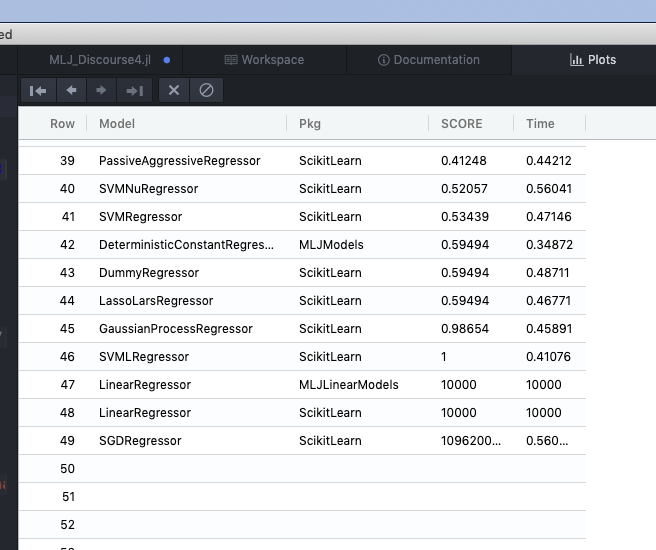Click empty row number 50

pos(67,469)
